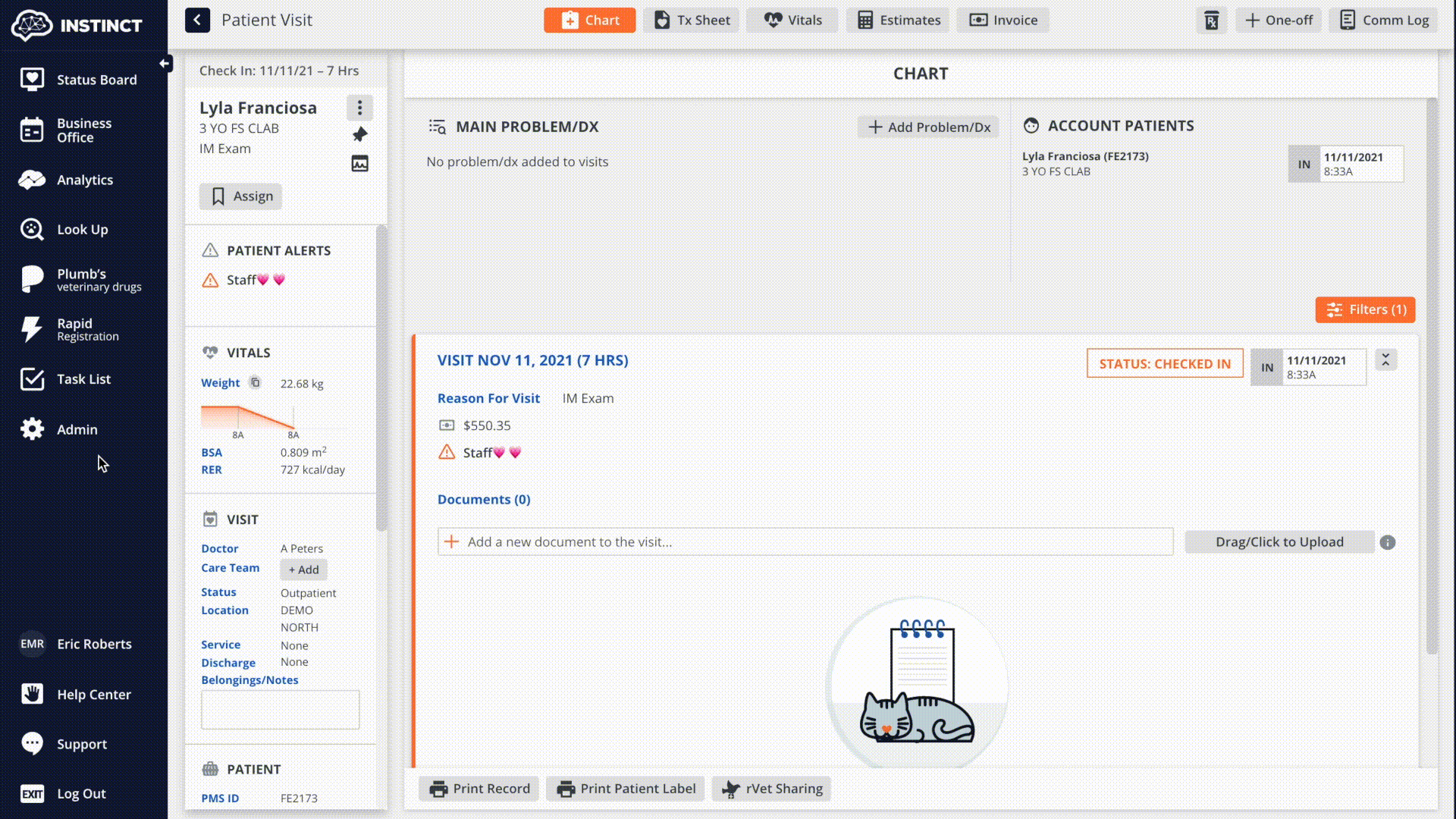1456x819 pixels.
Task: Click the Assign button
Action: click(241, 196)
